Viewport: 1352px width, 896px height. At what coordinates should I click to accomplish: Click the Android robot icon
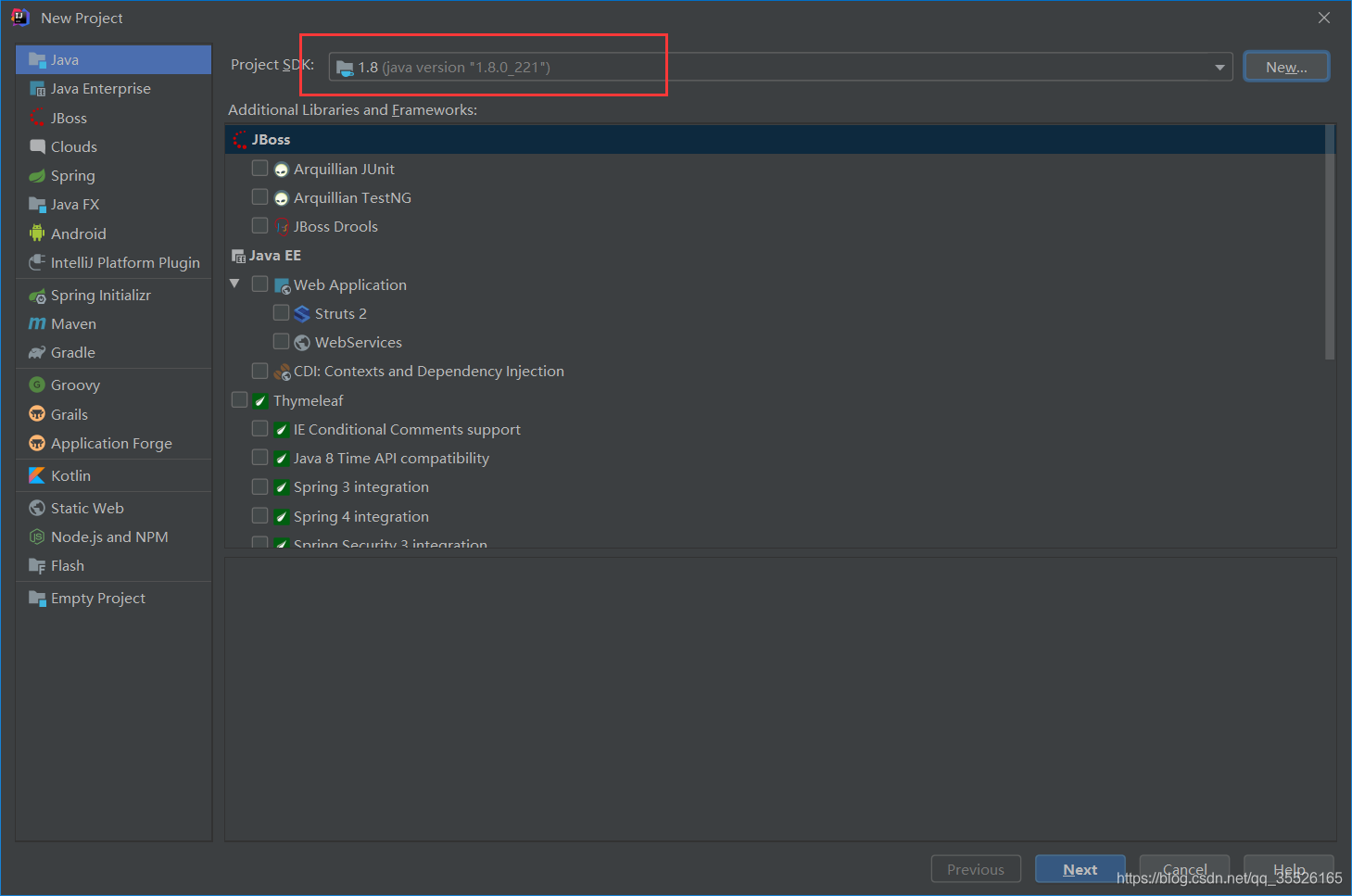[x=37, y=233]
